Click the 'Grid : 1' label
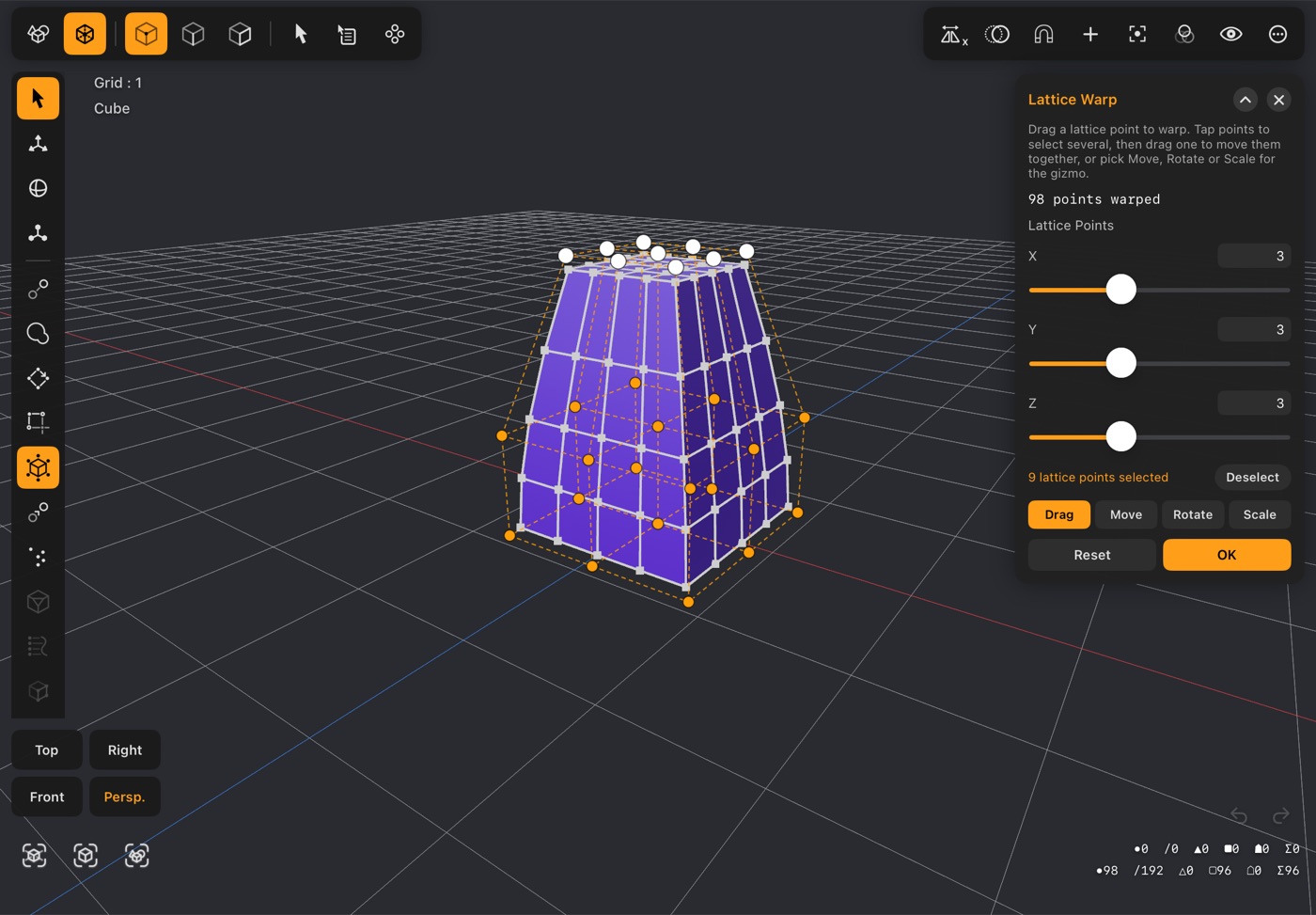The width and height of the screenshot is (1316, 915). click(117, 83)
